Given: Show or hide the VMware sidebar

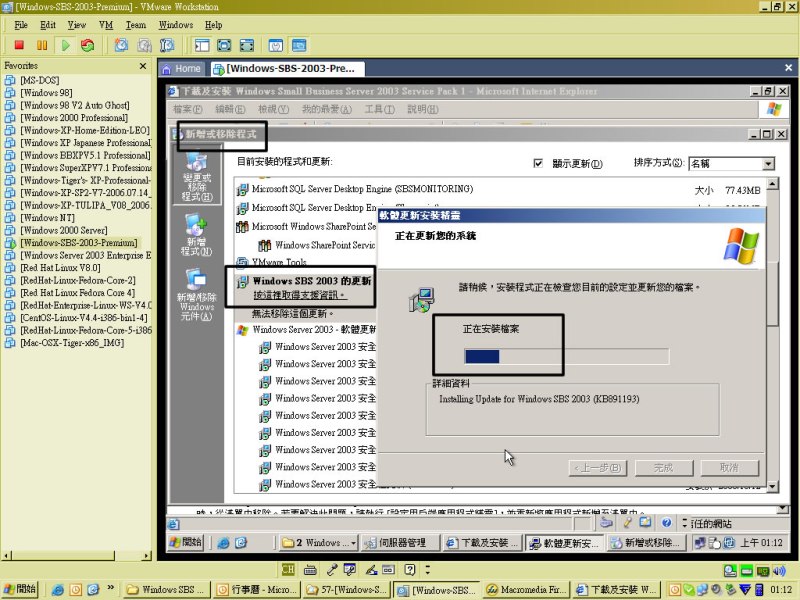Looking at the screenshot, I should 202,45.
